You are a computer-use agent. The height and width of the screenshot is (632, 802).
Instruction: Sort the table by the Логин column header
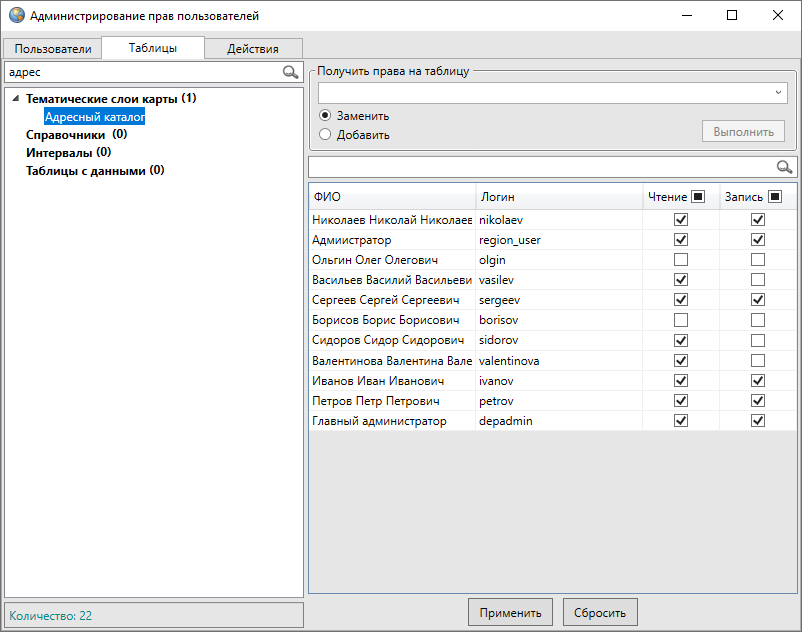556,196
